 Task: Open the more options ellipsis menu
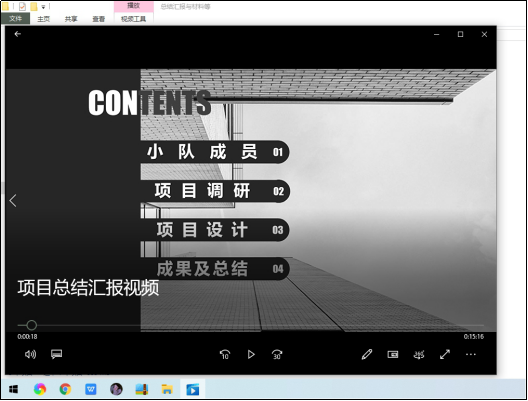pos(471,354)
